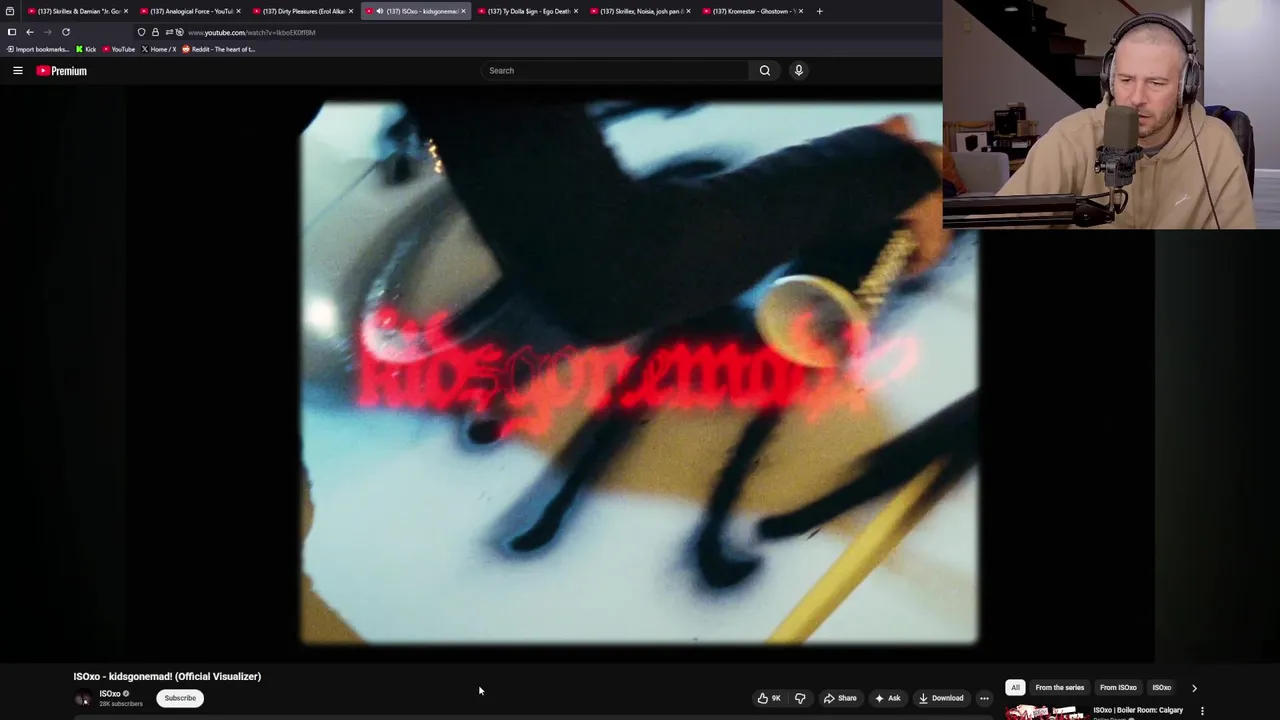The width and height of the screenshot is (1280, 720).
Task: Click the YouTube Premium logo
Action: (62, 71)
